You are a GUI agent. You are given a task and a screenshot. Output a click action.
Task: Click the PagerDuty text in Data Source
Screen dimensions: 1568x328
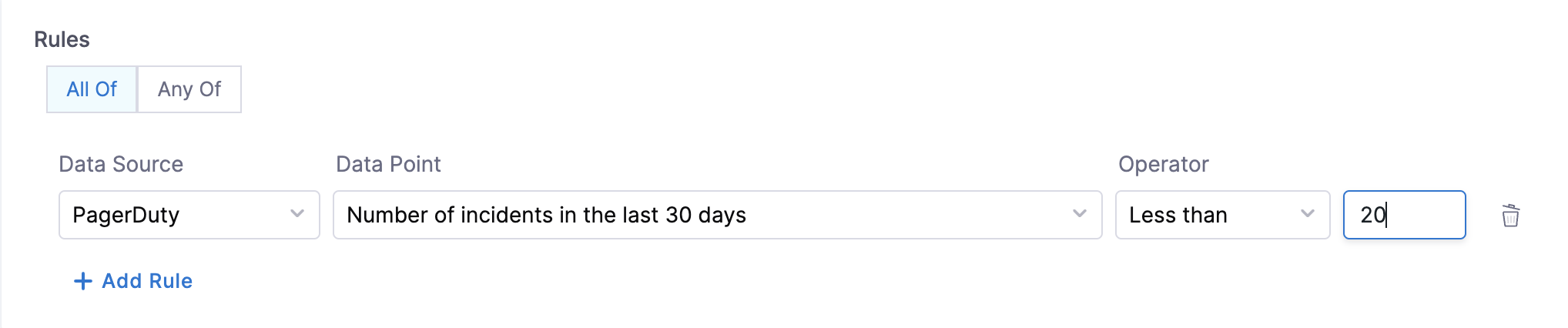[x=126, y=215]
